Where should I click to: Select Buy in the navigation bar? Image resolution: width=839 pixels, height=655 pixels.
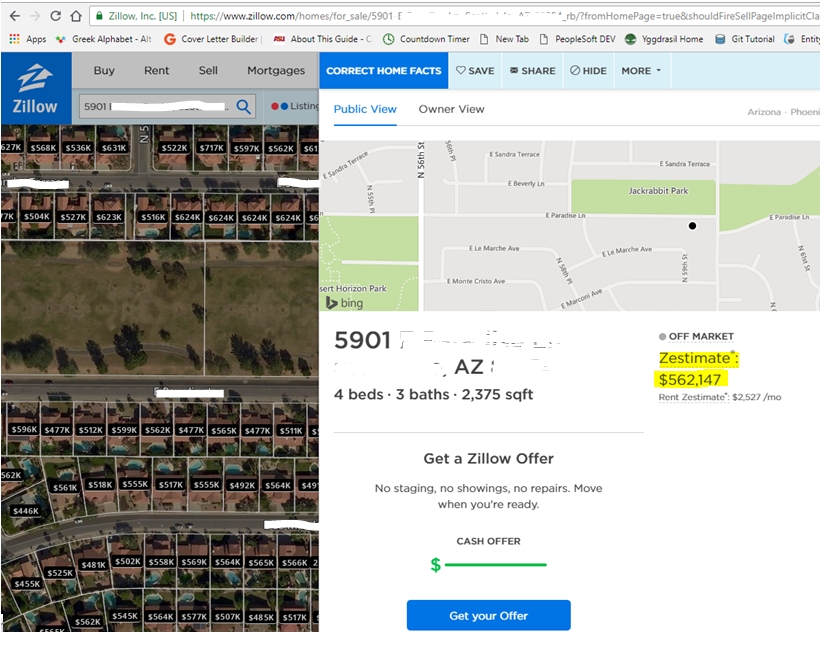coord(103,70)
